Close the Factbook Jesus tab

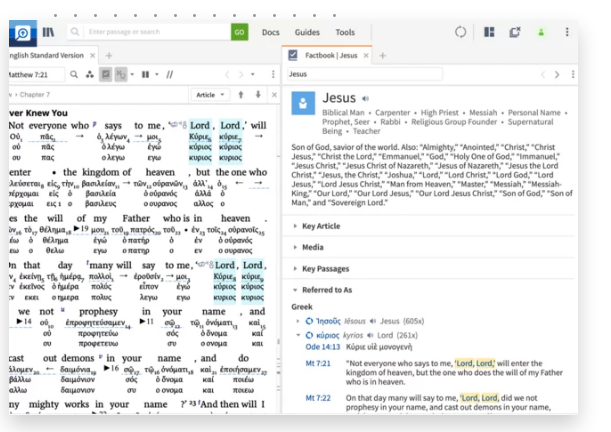[366, 55]
